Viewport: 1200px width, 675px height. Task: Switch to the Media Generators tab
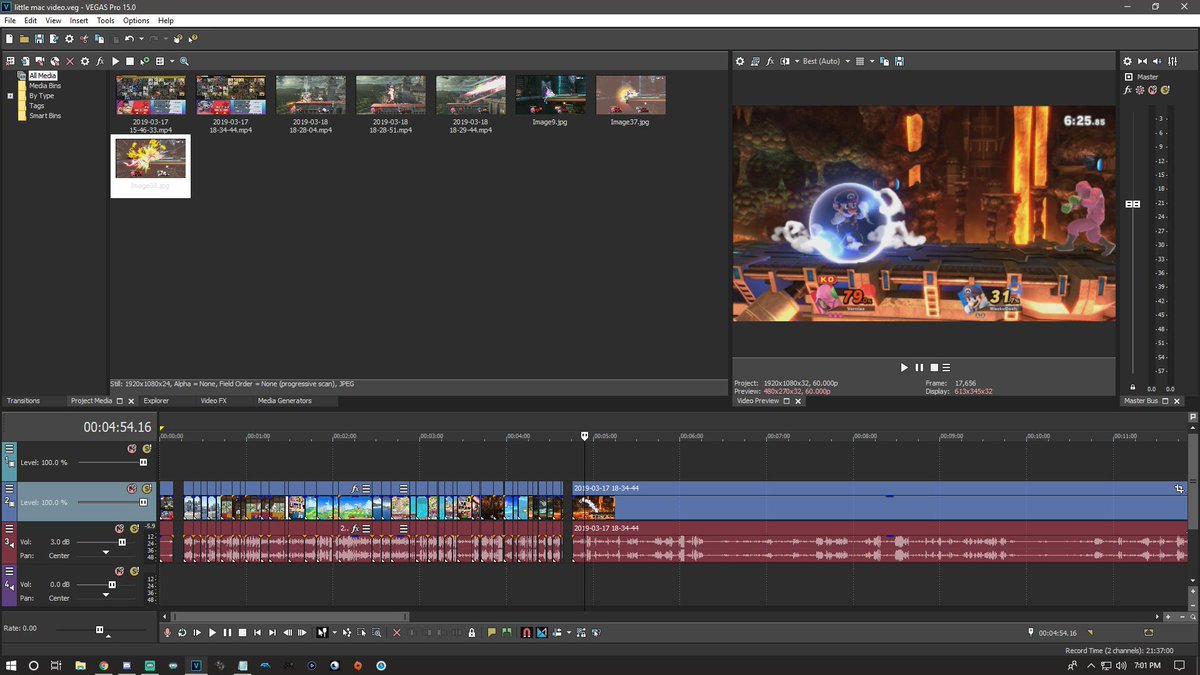click(285, 400)
